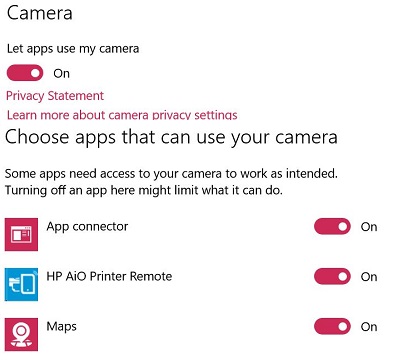Toggle HP AiO Printer Remote camera access
Image resolution: width=400 pixels, height=361 pixels.
332,277
